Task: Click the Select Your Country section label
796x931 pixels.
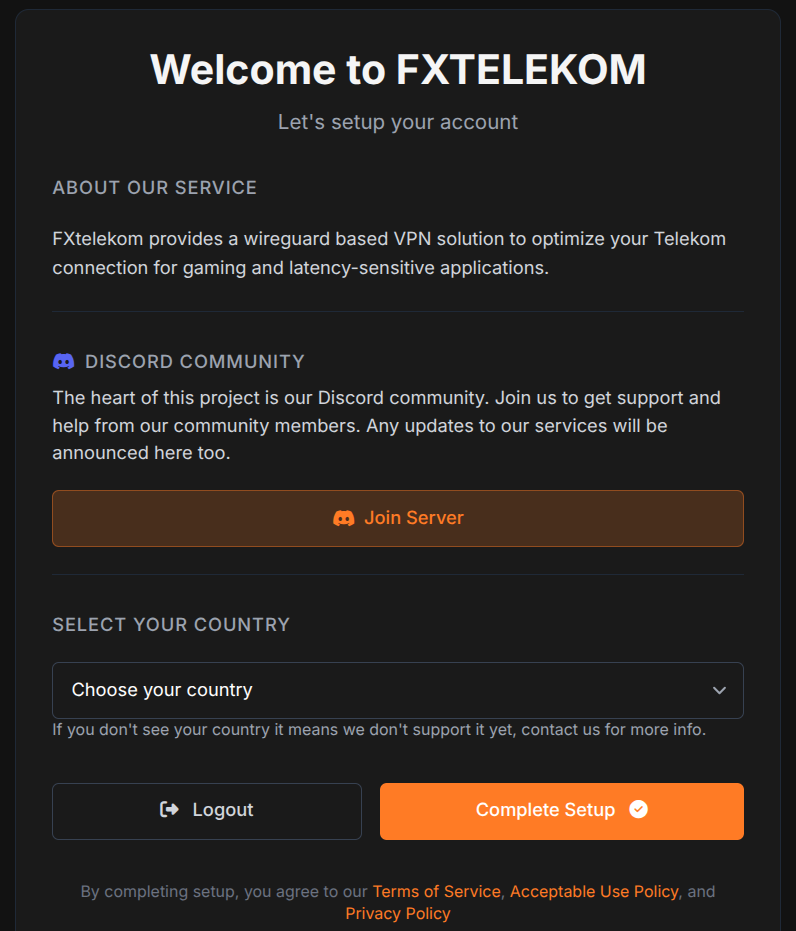Action: (x=171, y=625)
